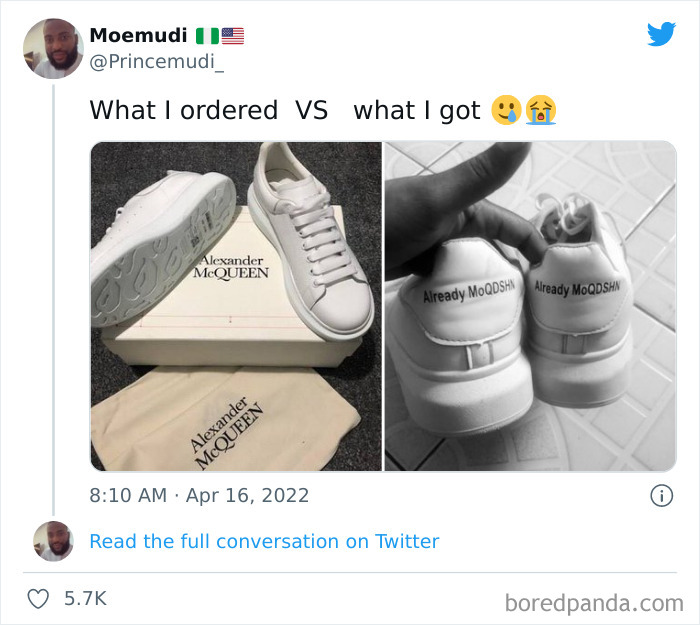Click the US flag emoji

point(233,36)
